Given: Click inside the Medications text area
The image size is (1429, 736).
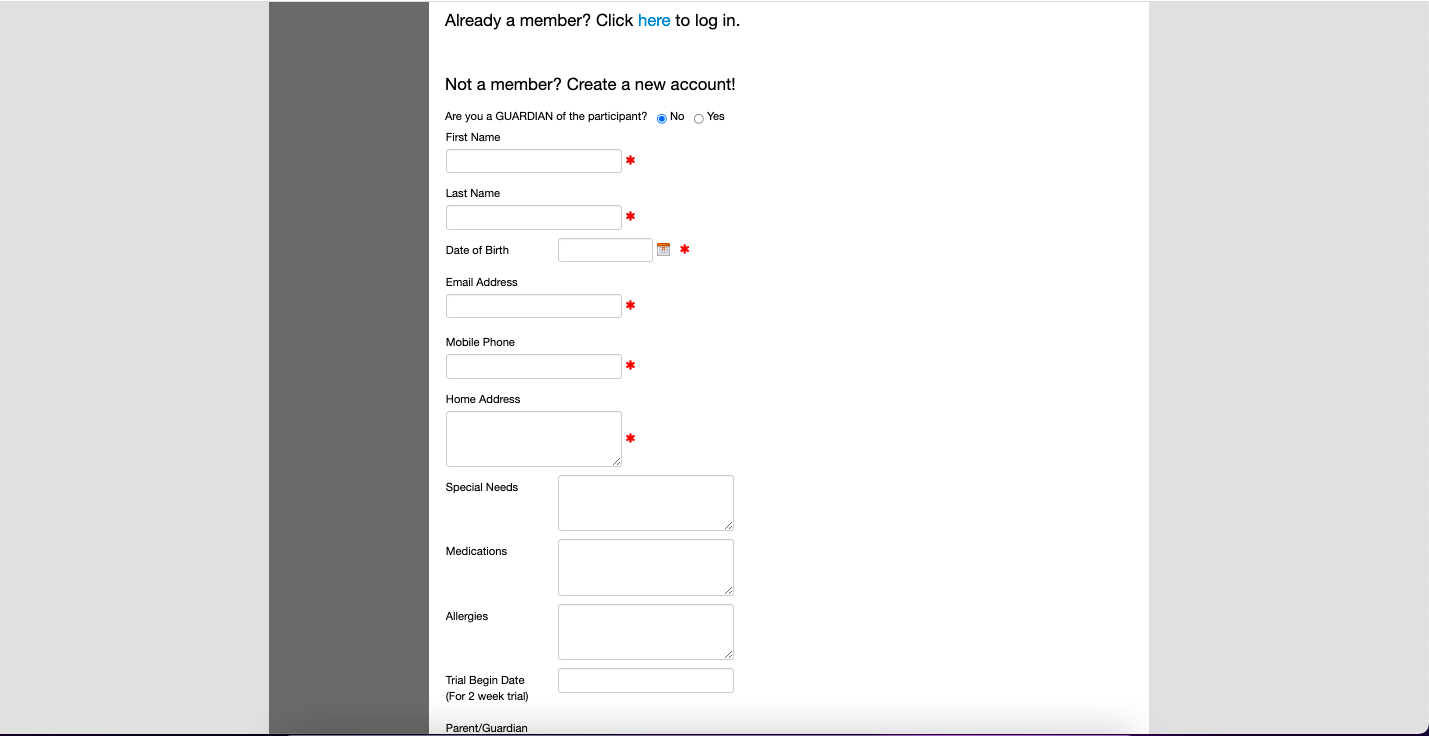Looking at the screenshot, I should point(646,567).
